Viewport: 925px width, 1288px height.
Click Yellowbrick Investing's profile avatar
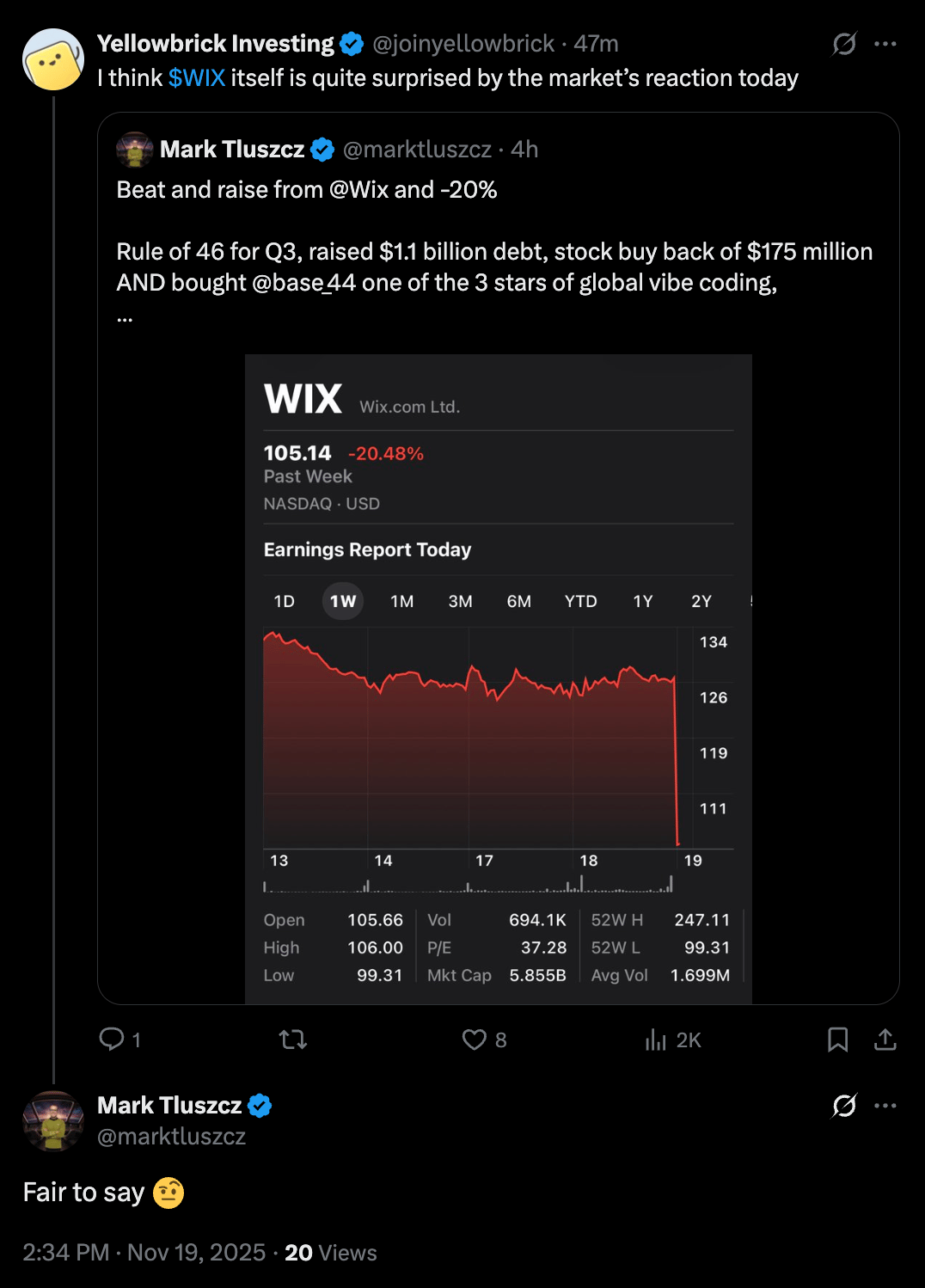pyautogui.click(x=52, y=59)
